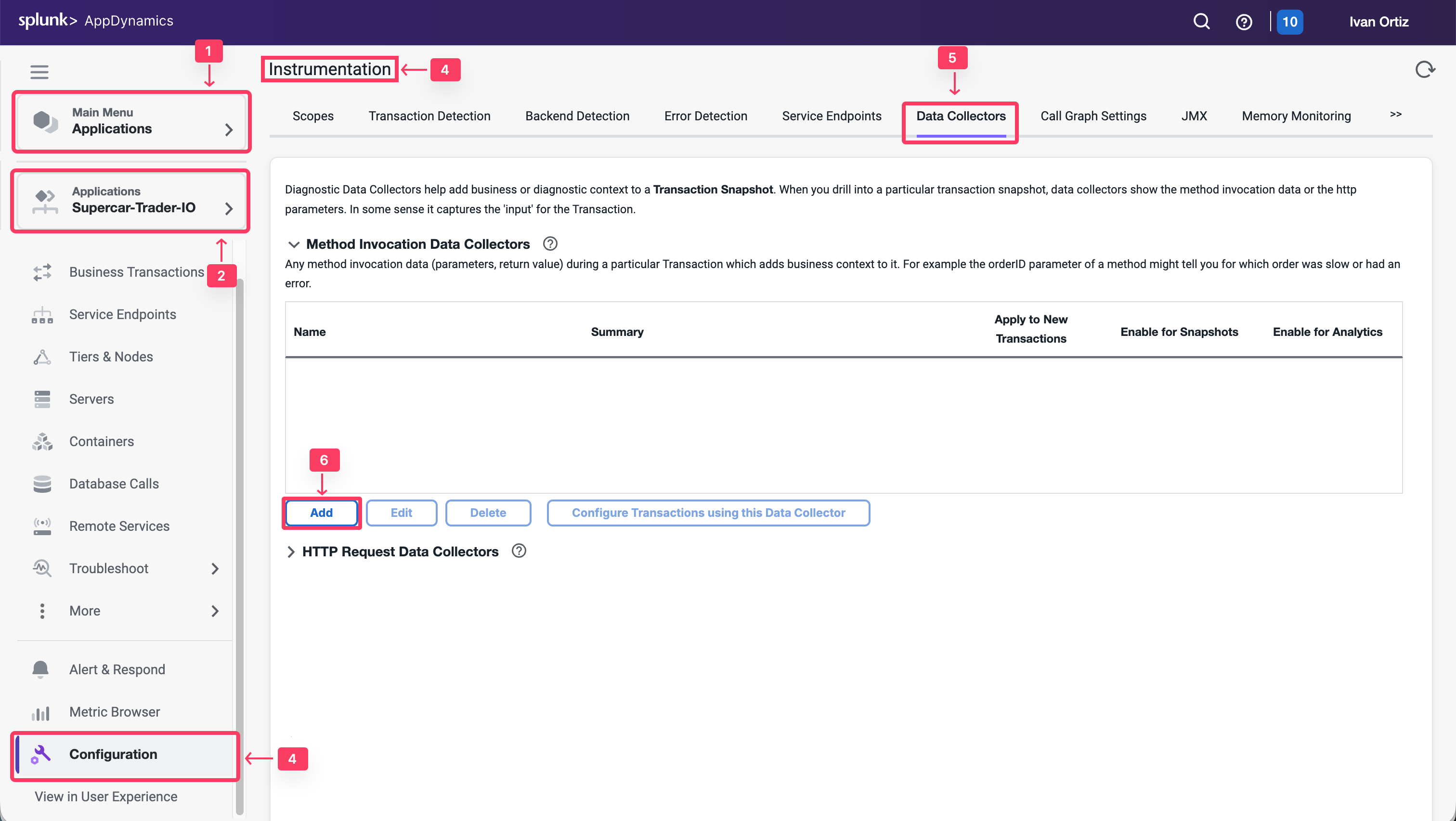
Task: Open the help question mark icon
Action: (x=1244, y=22)
